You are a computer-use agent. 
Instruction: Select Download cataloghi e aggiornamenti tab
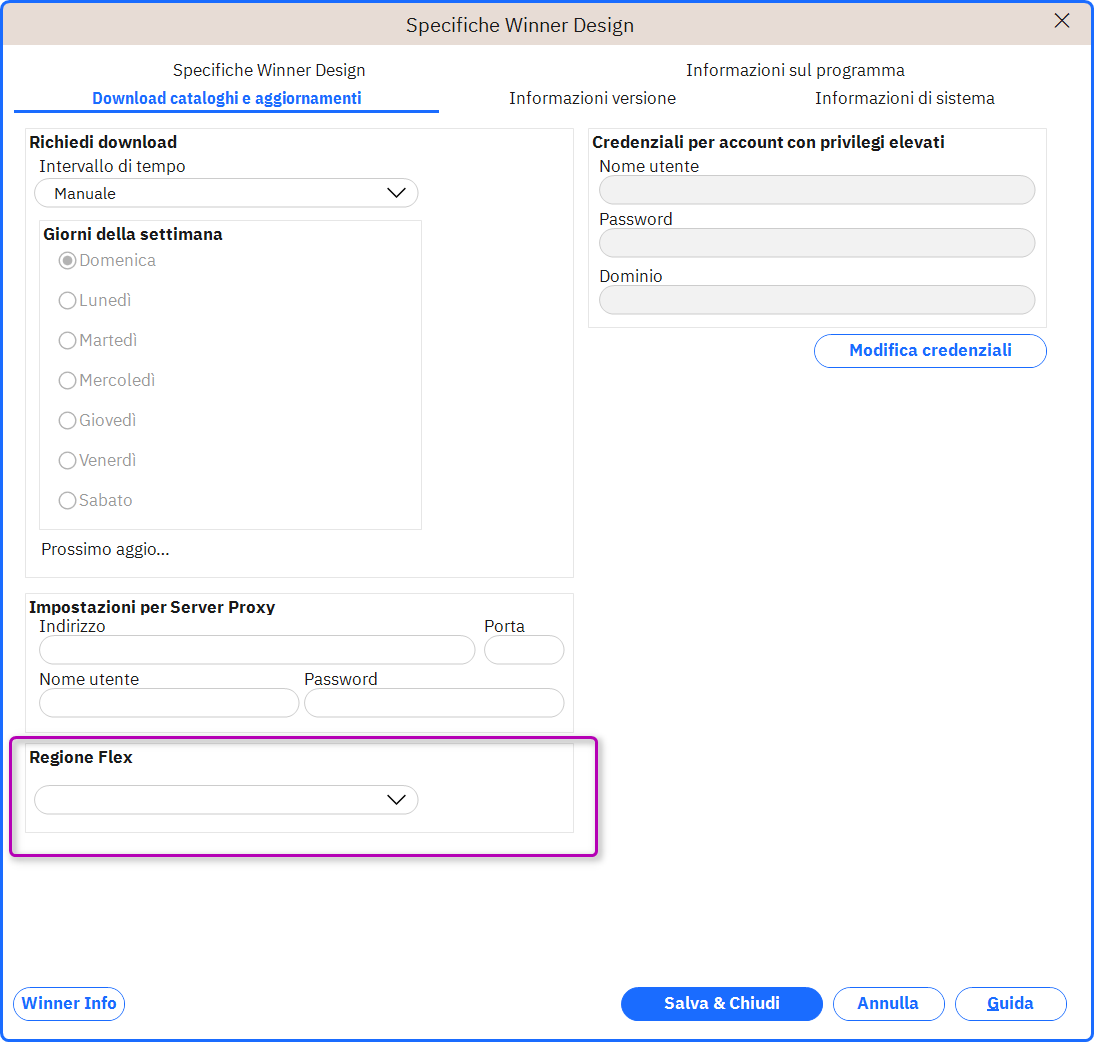(227, 98)
